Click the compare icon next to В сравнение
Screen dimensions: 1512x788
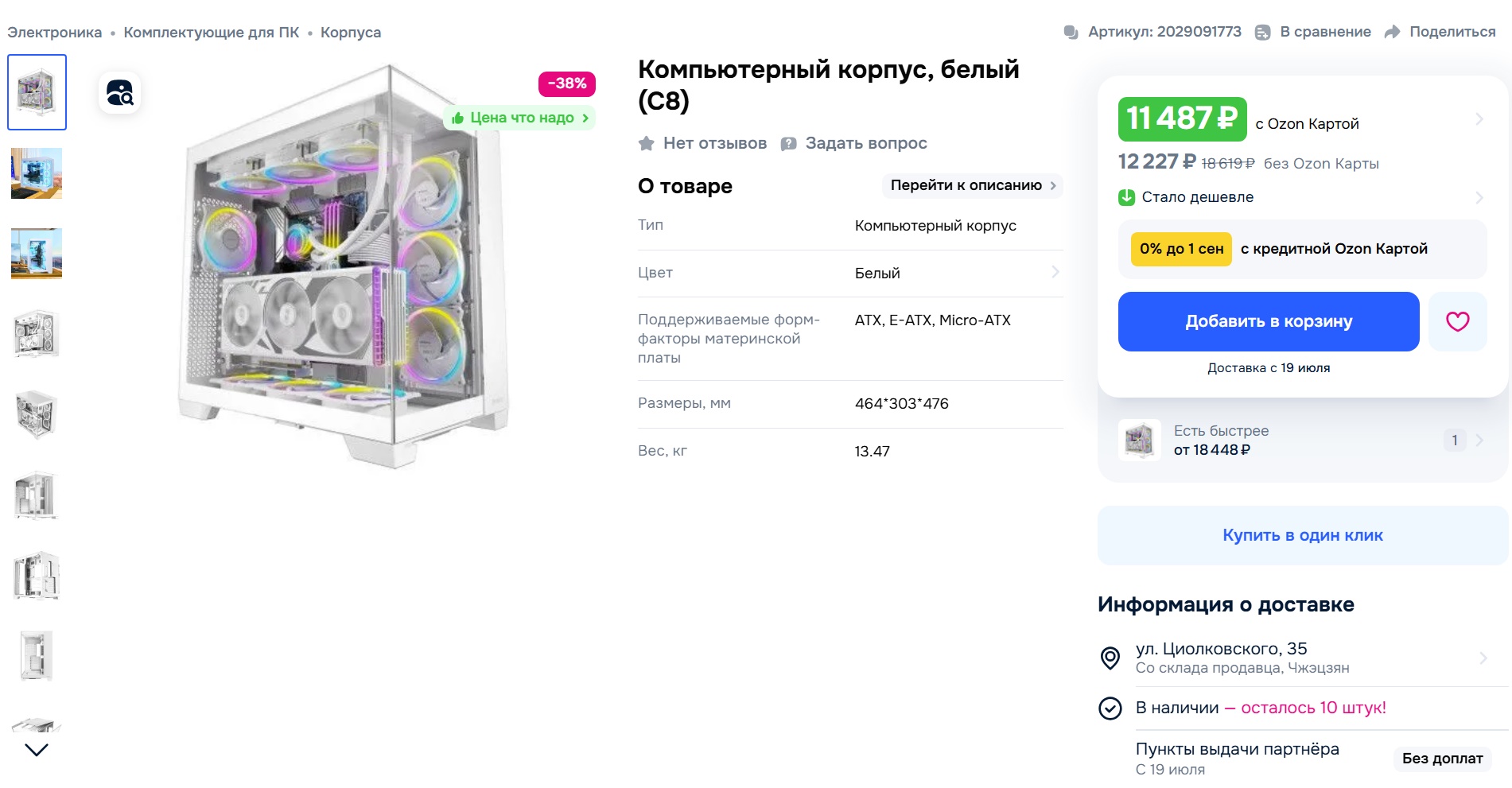1262,33
